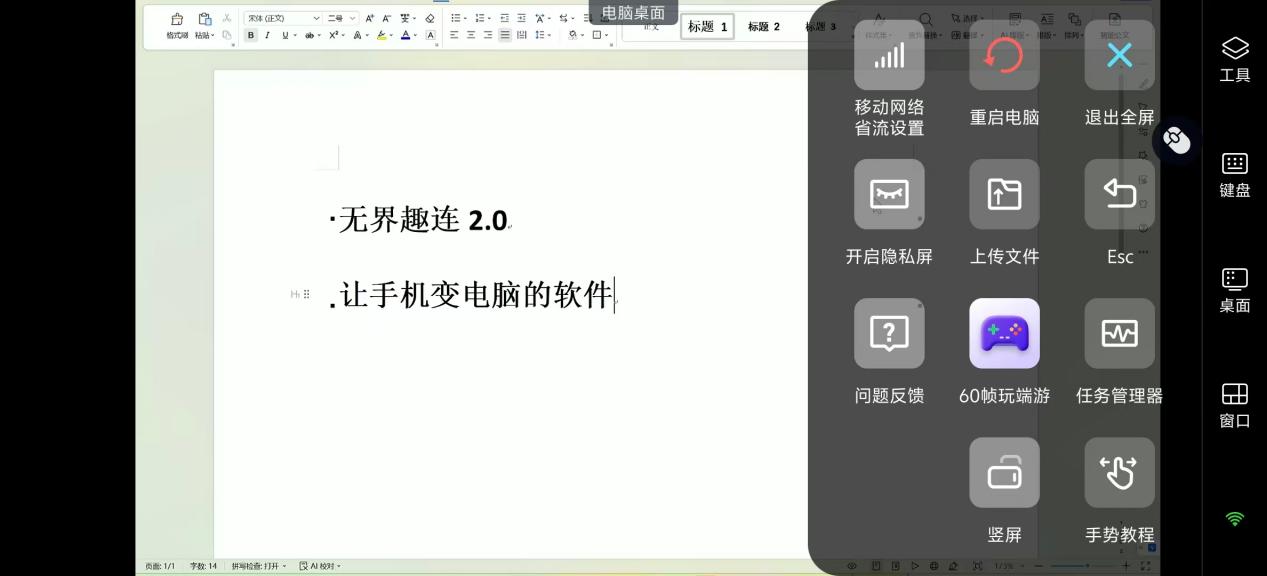Click the 电脑桌面 label at top

point(633,12)
